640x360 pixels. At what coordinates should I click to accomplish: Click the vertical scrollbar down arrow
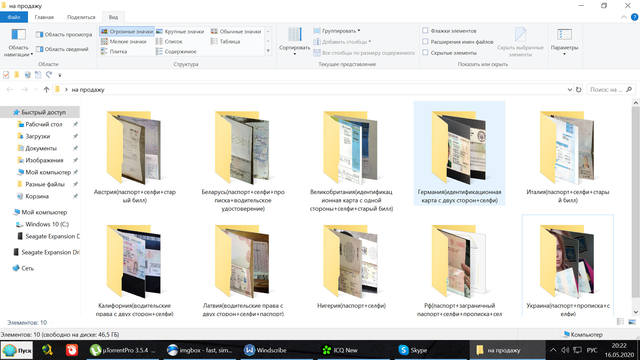click(x=636, y=312)
